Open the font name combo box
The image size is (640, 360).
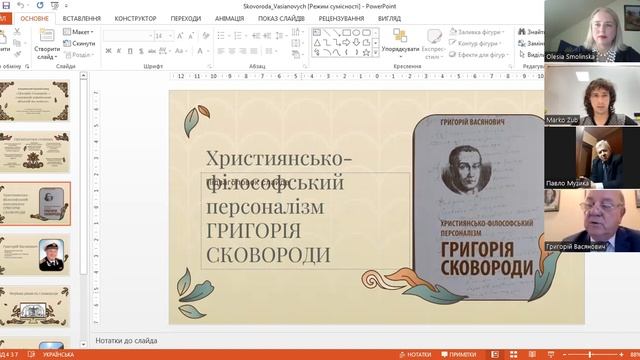(129, 36)
